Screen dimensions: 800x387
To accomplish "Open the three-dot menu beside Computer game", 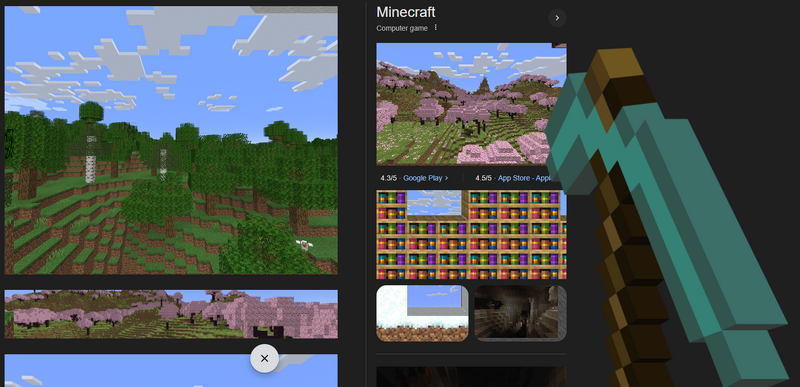I will pos(436,28).
